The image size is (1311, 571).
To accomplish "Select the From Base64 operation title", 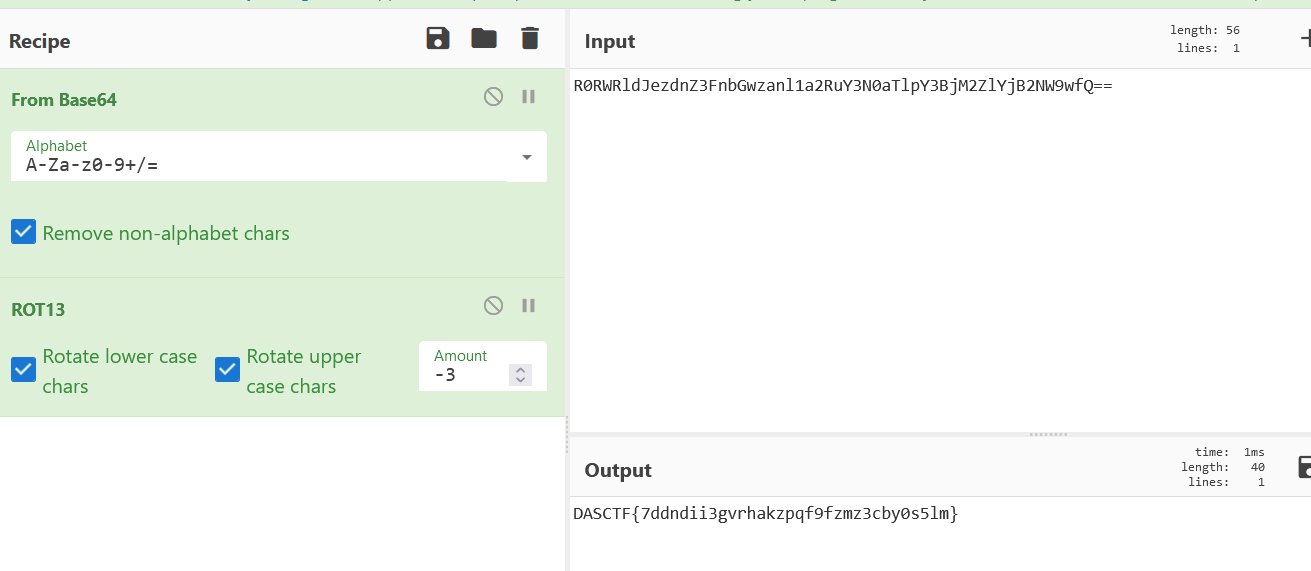I will click(64, 100).
